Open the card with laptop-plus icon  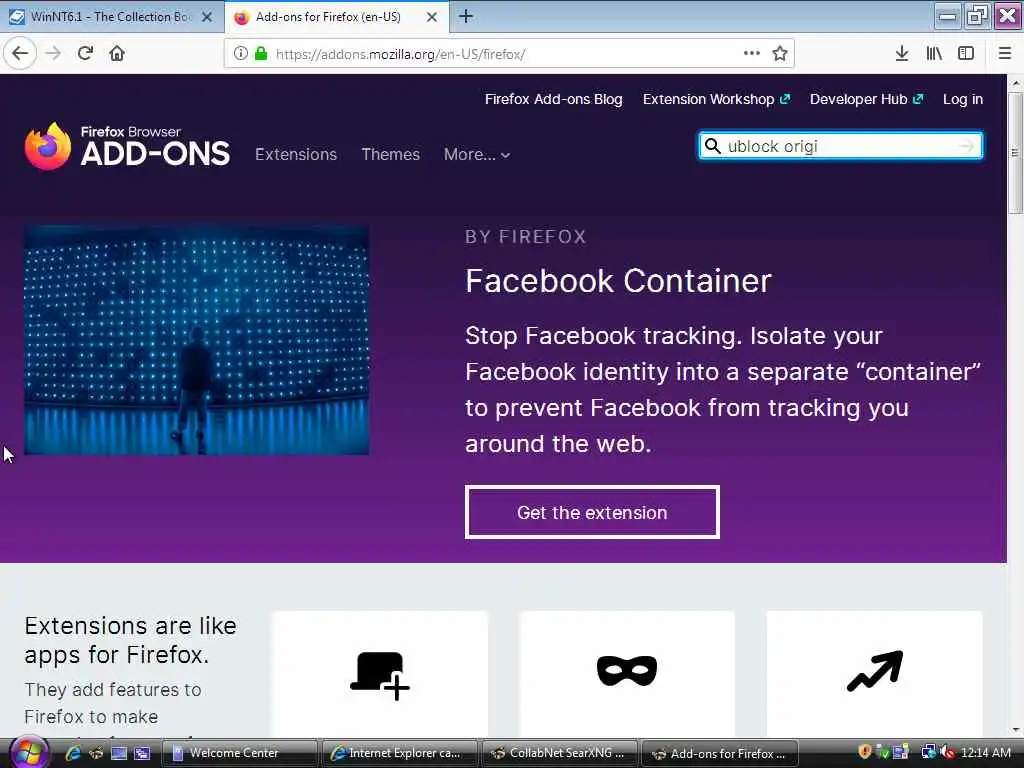[x=379, y=674]
